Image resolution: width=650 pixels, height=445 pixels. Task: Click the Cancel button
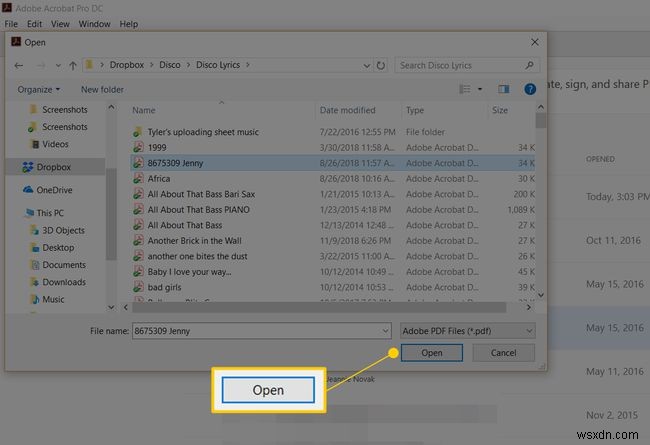[503, 353]
